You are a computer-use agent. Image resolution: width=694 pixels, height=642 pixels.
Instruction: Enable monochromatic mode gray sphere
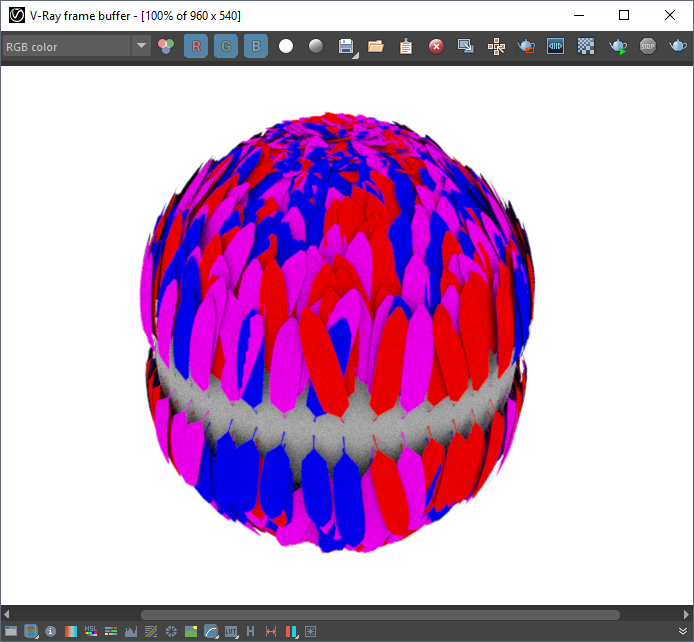tap(316, 46)
